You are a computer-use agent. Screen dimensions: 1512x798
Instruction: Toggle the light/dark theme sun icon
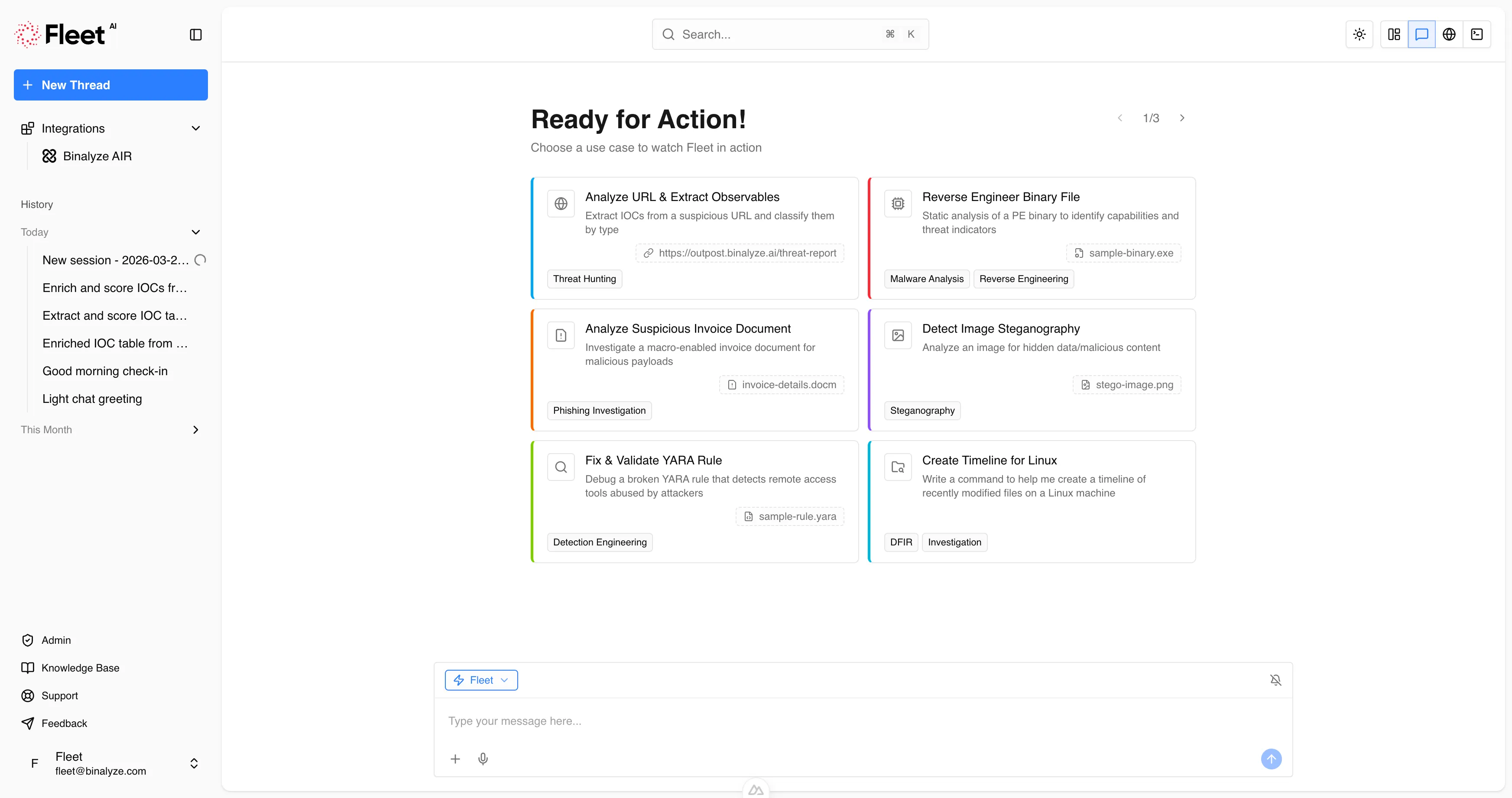coord(1360,35)
